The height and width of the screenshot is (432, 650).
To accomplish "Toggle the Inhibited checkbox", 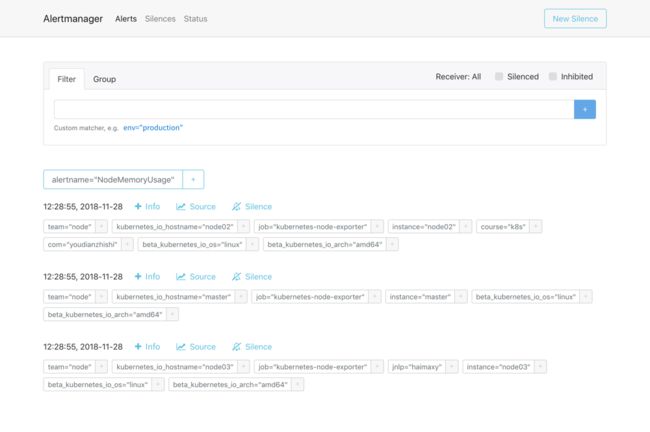I will (553, 76).
